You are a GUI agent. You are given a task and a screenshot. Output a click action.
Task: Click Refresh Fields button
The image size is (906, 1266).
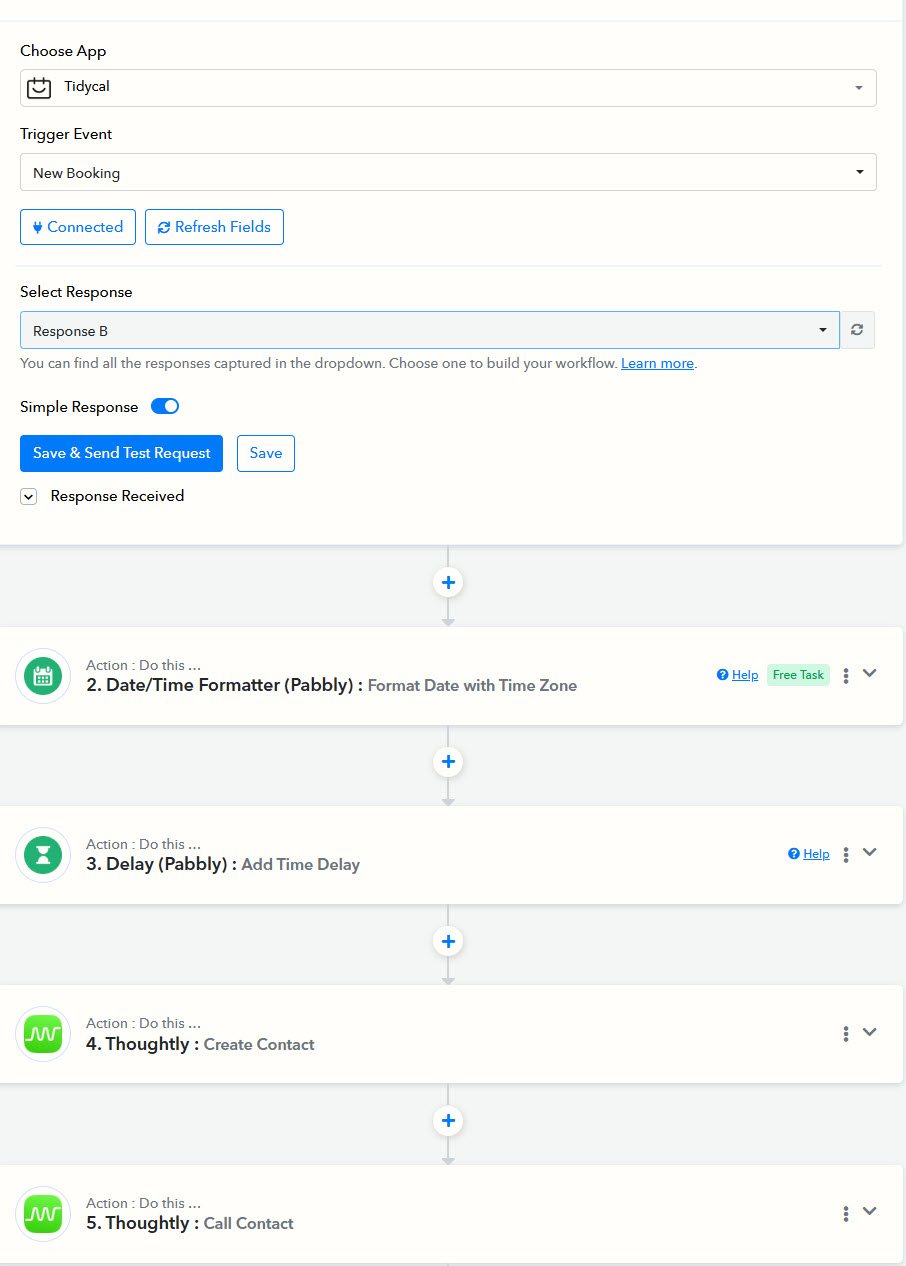214,227
